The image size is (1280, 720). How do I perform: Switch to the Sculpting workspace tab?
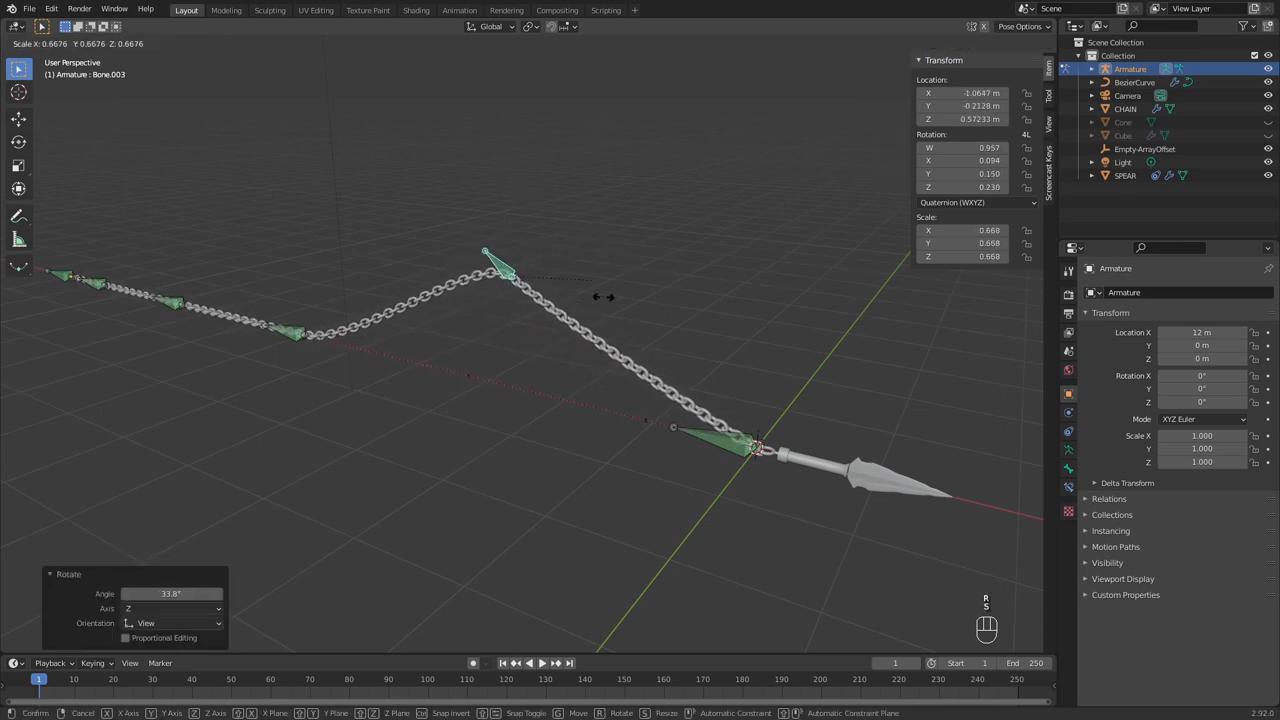pyautogui.click(x=269, y=10)
